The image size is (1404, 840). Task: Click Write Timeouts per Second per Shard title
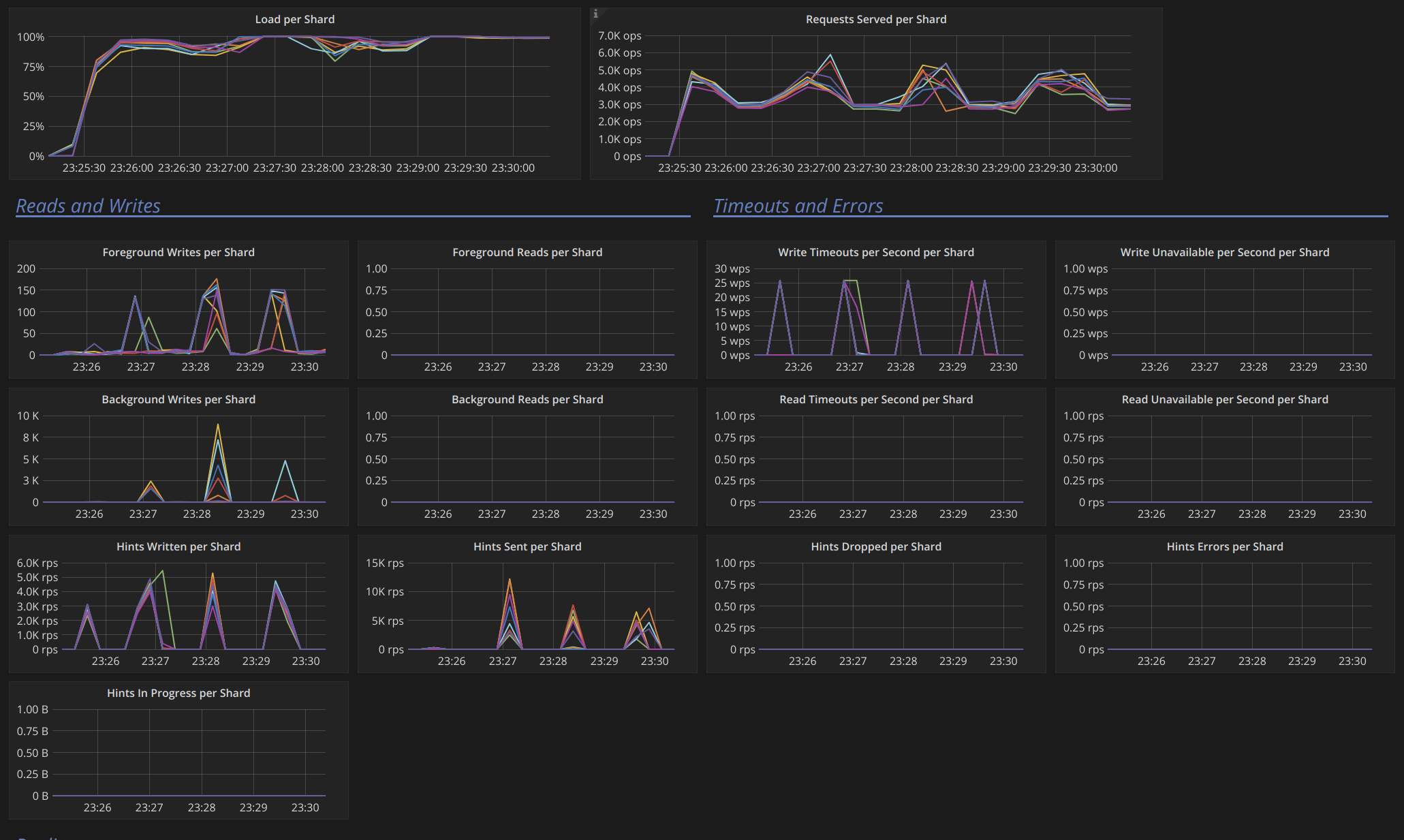click(x=875, y=252)
